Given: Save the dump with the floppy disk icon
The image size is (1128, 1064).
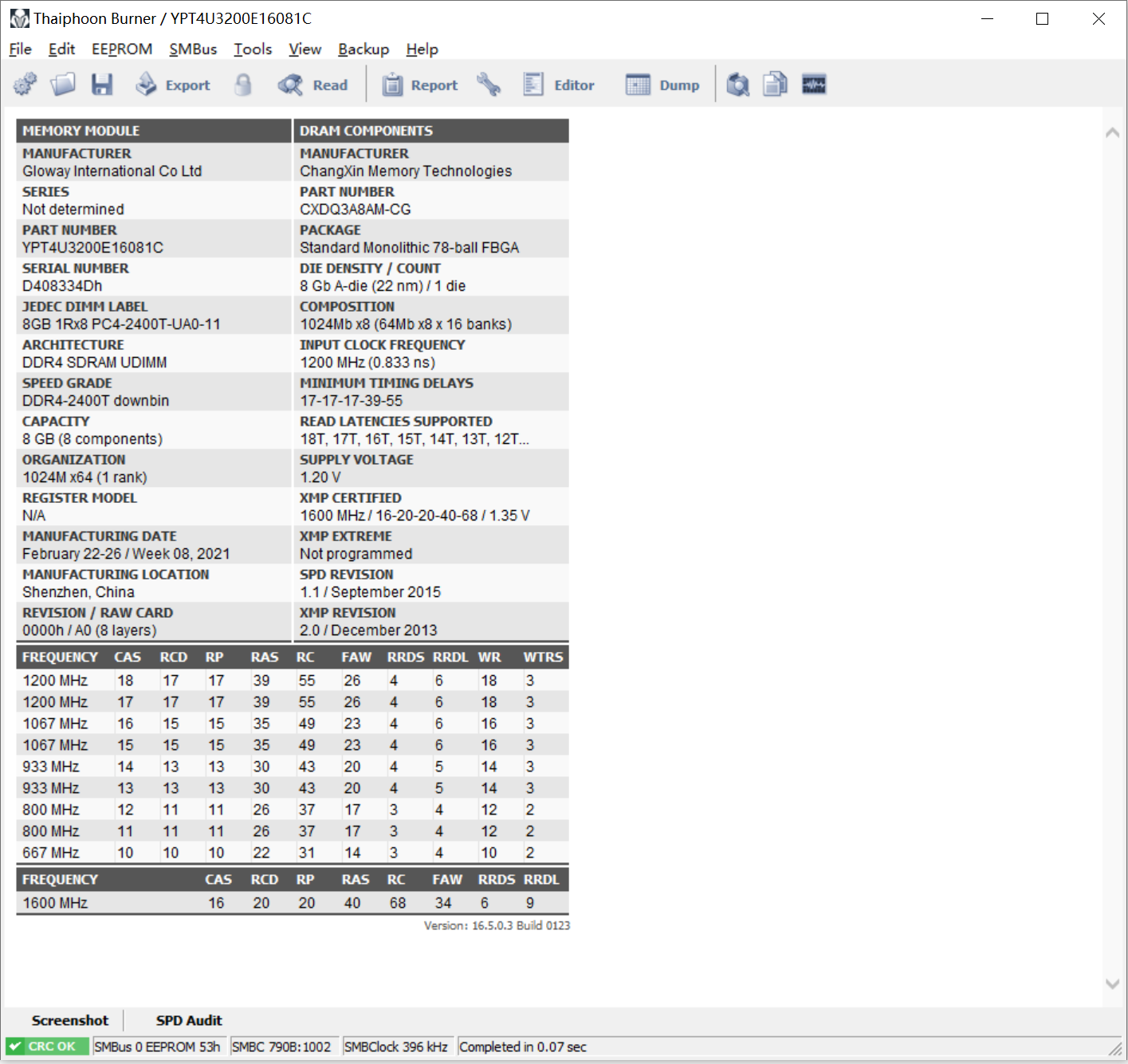Looking at the screenshot, I should 102,84.
